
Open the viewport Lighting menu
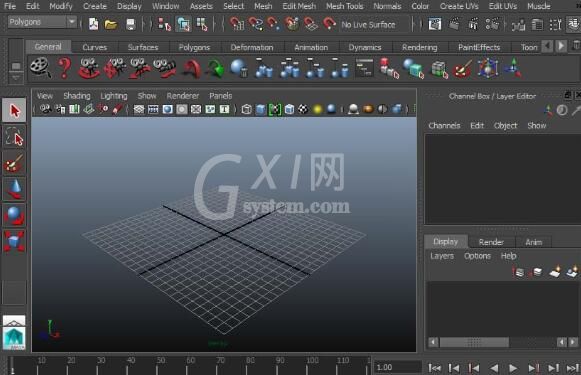click(114, 96)
